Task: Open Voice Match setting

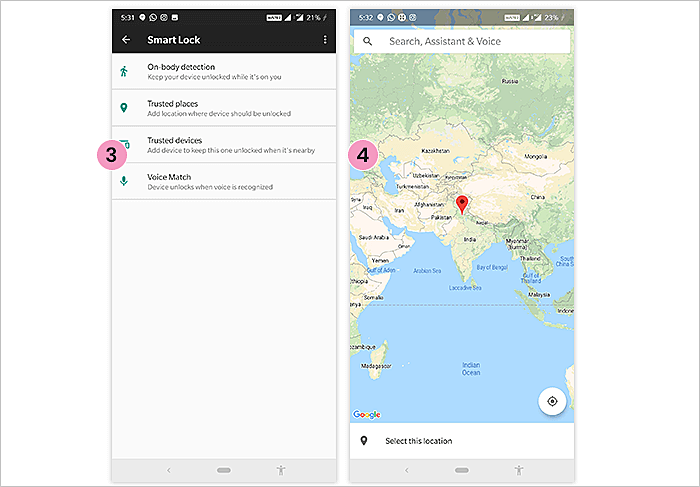Action: pos(224,181)
